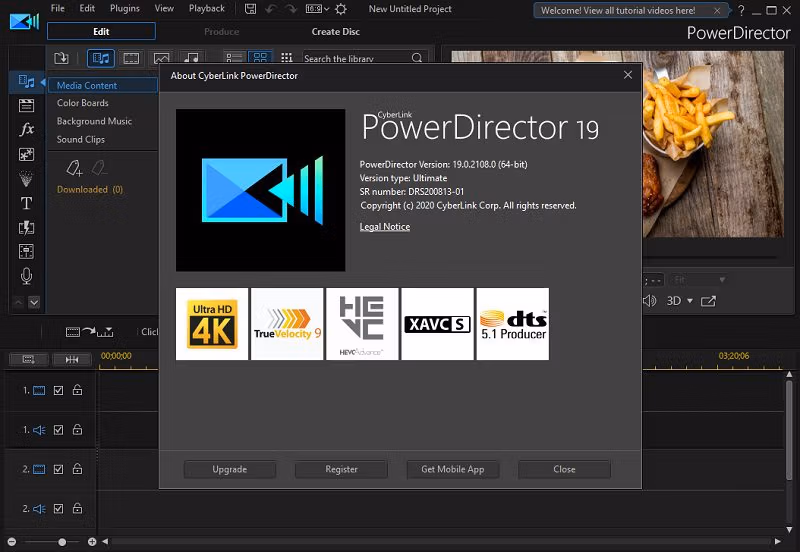Image resolution: width=800 pixels, height=552 pixels.
Task: Open the Playback menu
Action: pos(207,9)
